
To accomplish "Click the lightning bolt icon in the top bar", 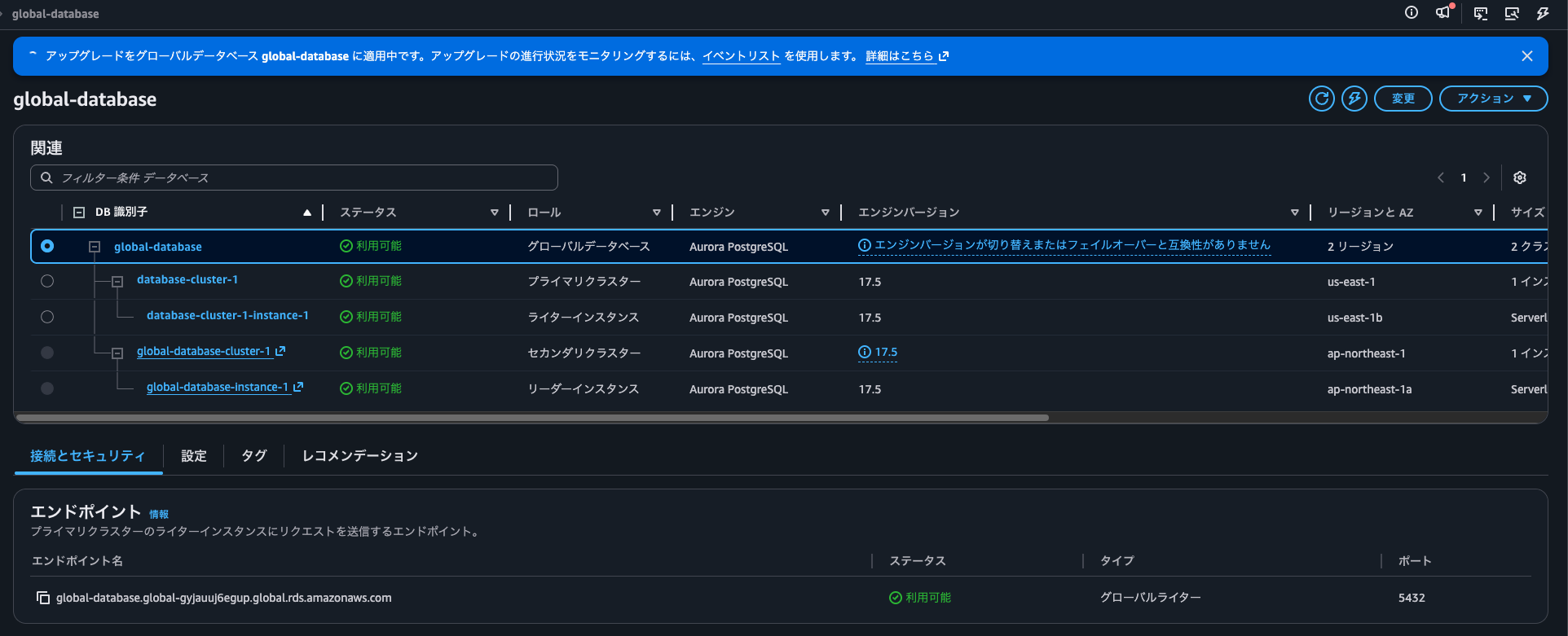I will pyautogui.click(x=1543, y=13).
